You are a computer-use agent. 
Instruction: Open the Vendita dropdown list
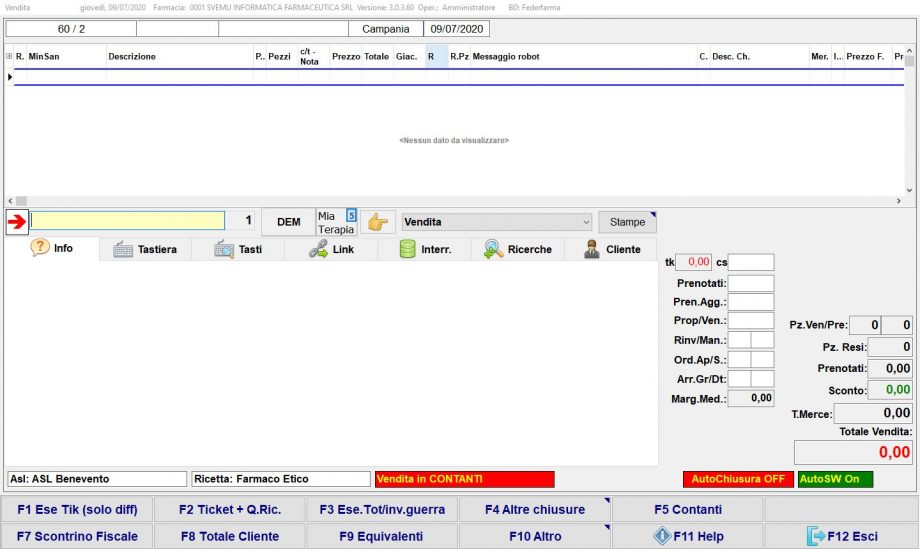click(x=585, y=222)
